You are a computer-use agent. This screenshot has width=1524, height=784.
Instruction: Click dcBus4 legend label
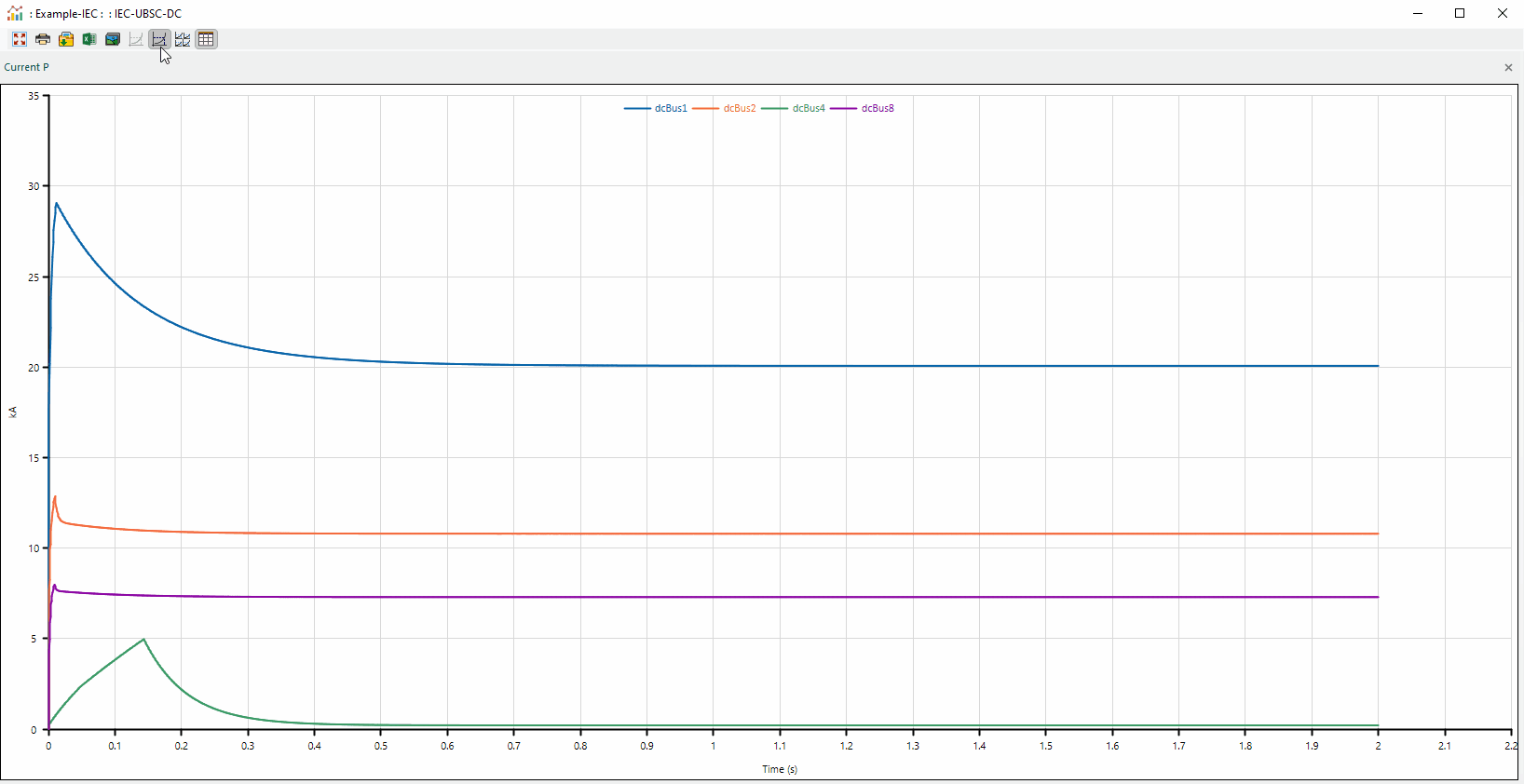(x=808, y=108)
